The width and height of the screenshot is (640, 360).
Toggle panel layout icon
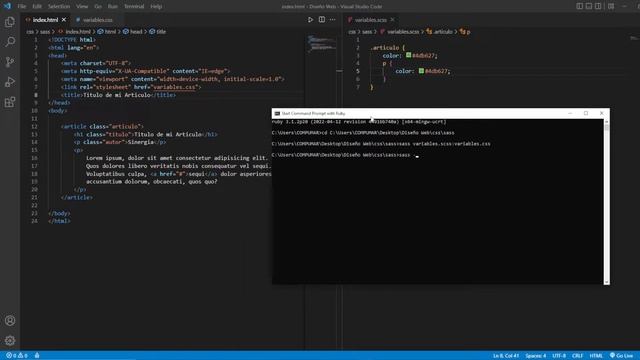(x=589, y=6)
